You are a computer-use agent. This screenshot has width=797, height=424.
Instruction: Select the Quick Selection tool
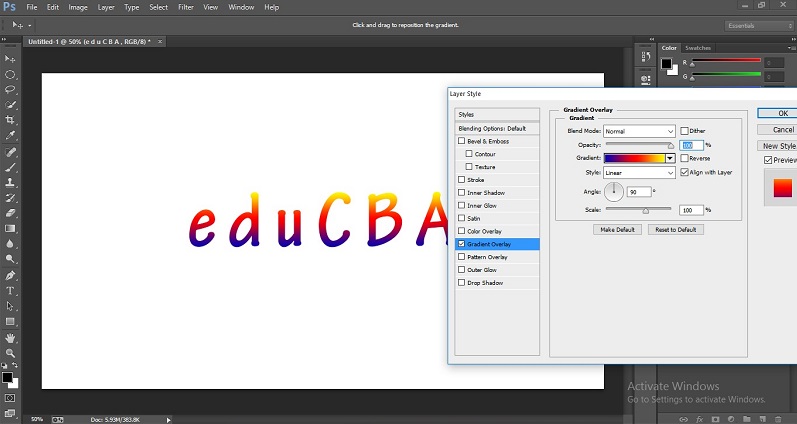pyautogui.click(x=10, y=105)
